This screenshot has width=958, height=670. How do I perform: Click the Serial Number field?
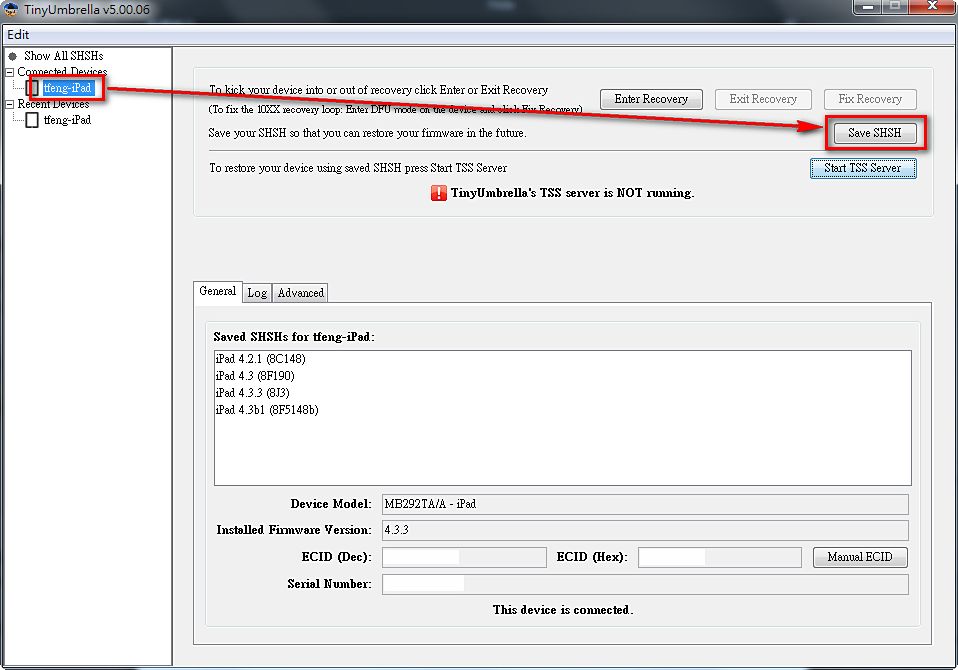645,584
